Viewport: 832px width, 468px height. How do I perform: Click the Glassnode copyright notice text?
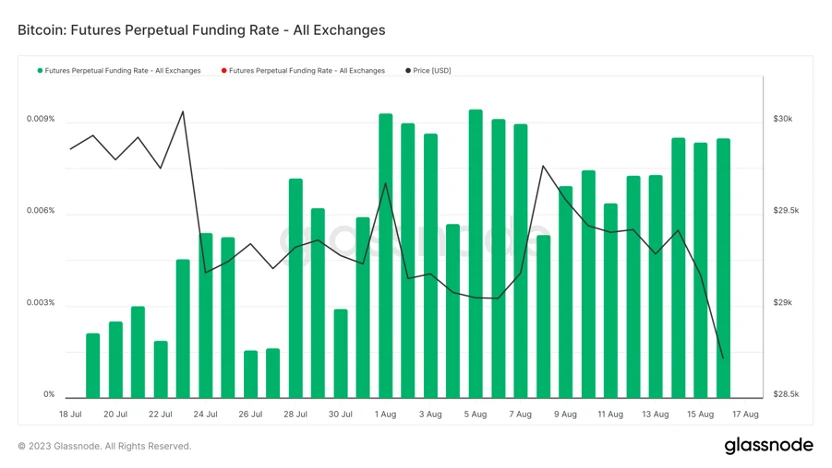pyautogui.click(x=104, y=446)
